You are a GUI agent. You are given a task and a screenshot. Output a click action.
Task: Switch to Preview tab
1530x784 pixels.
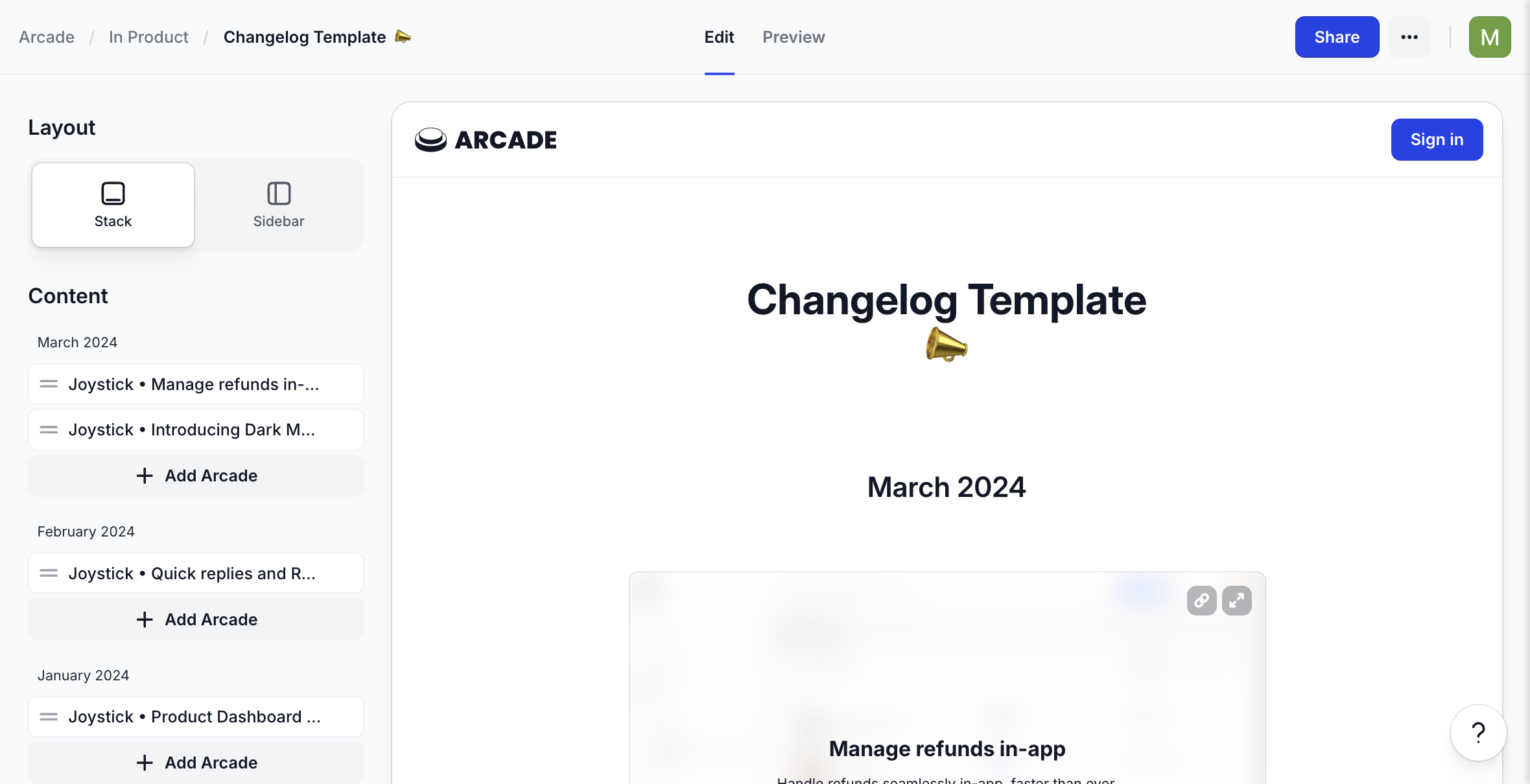794,36
